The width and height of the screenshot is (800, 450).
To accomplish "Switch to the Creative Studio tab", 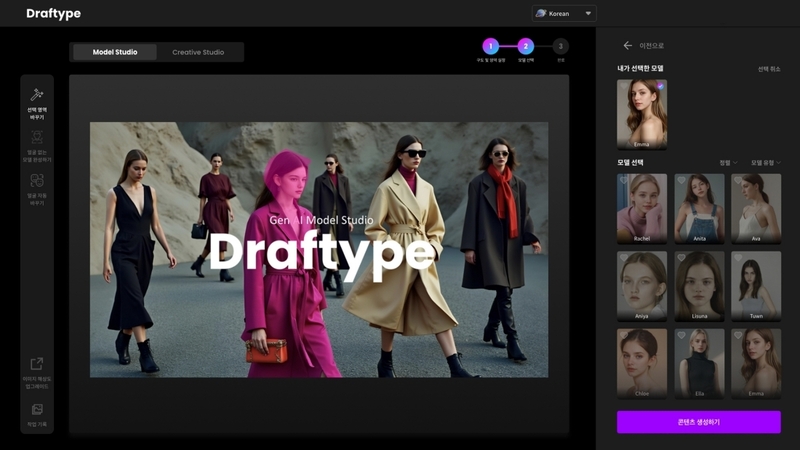I will 198,52.
